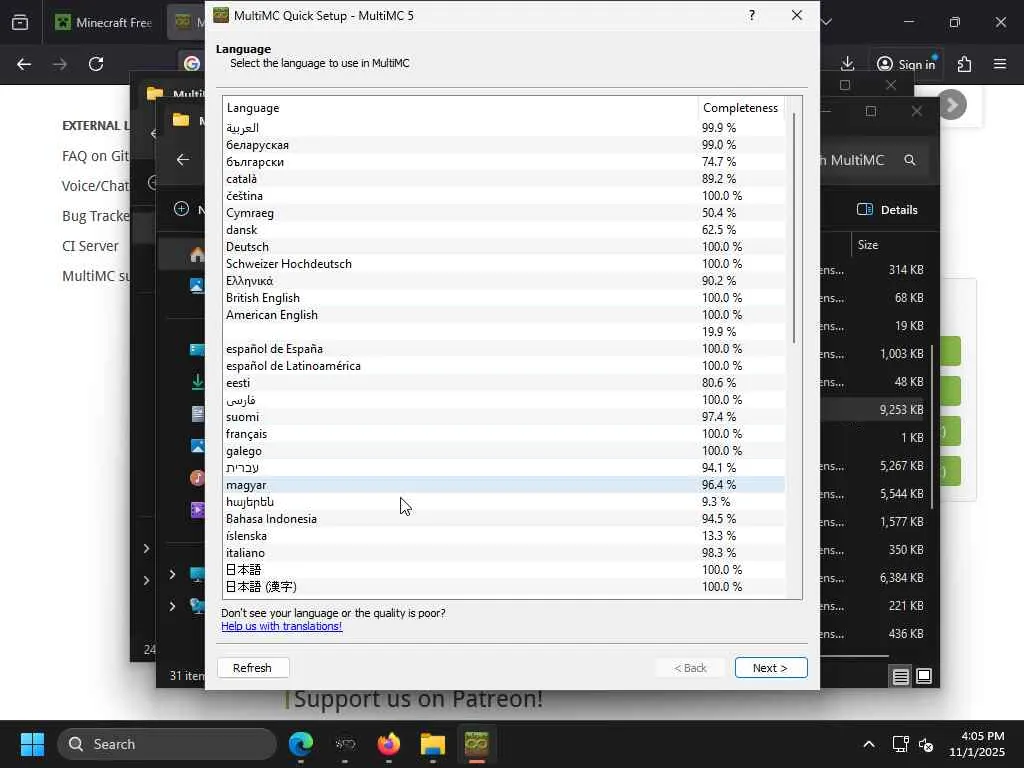Click the Firefox back navigation arrow
1024x768 pixels.
pyautogui.click(x=24, y=64)
